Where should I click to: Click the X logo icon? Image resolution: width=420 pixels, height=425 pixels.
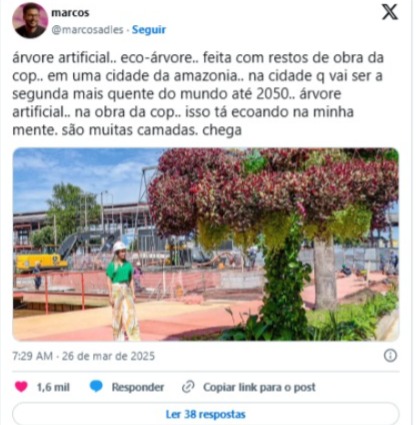coord(389,12)
